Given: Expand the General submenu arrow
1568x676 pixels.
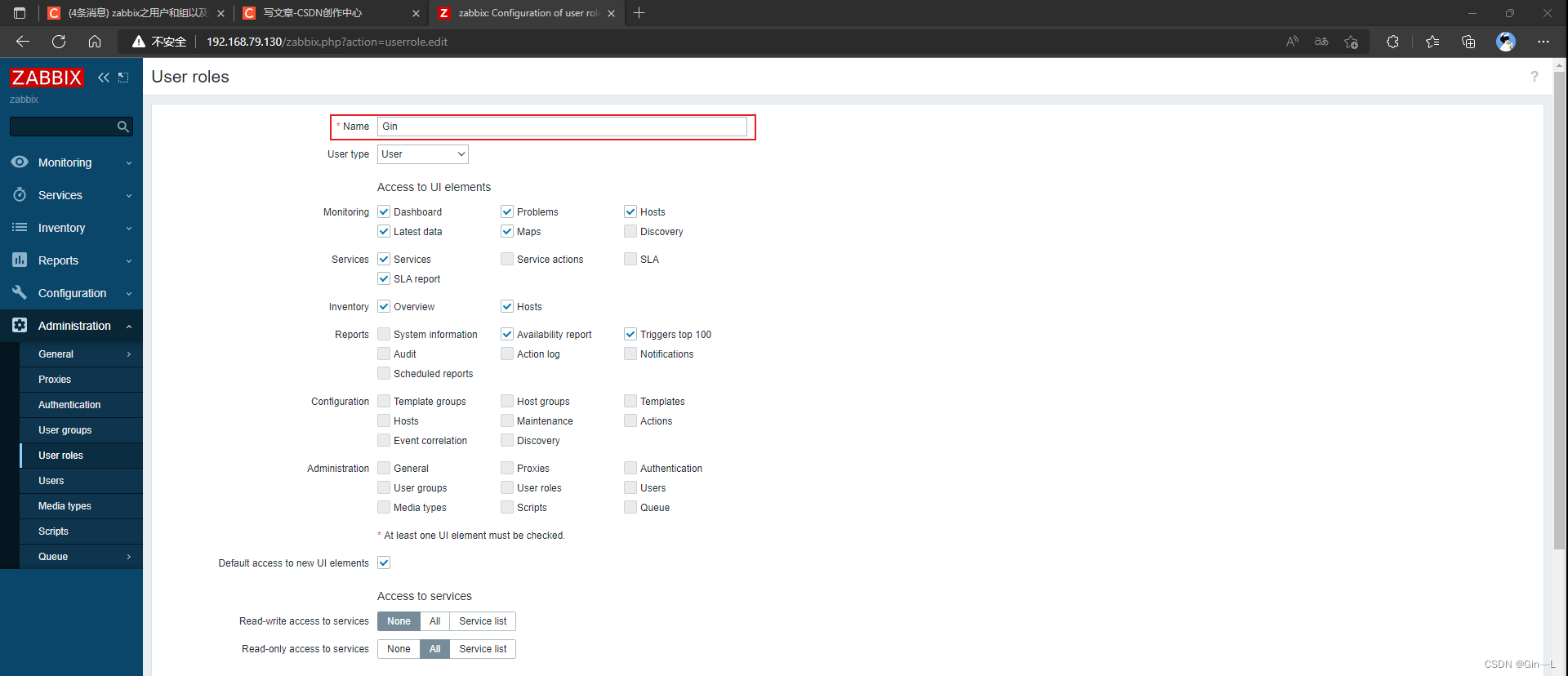Looking at the screenshot, I should (x=129, y=354).
